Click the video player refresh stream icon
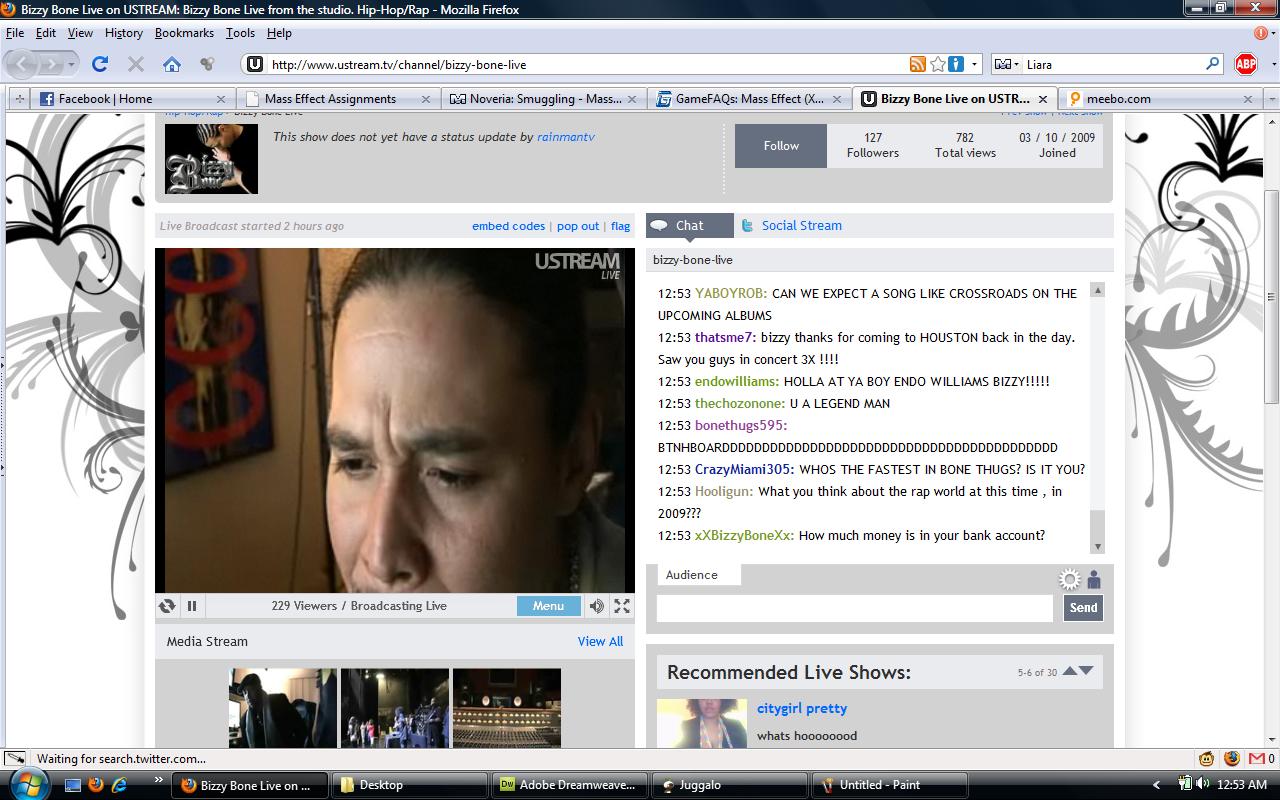Screen dimensions: 1280x800 click(x=167, y=606)
